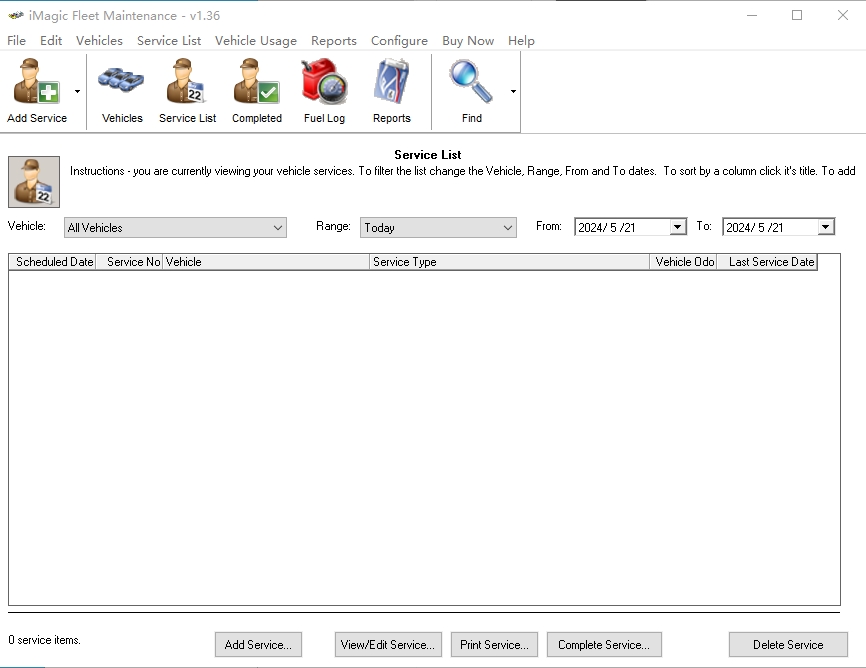The height and width of the screenshot is (668, 866).
Task: Sort by Service No column
Action: click(129, 262)
